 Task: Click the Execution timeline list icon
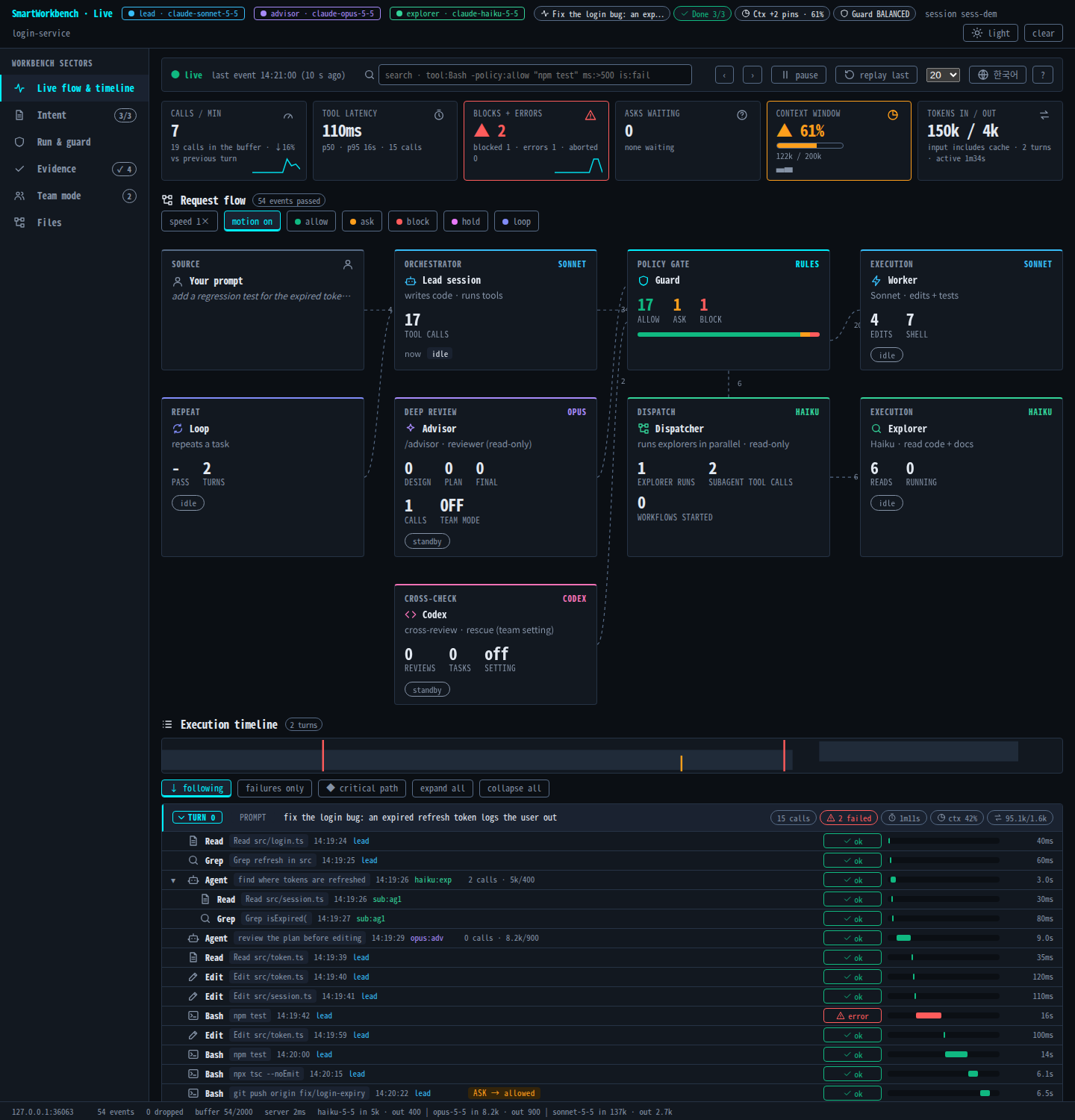[167, 724]
